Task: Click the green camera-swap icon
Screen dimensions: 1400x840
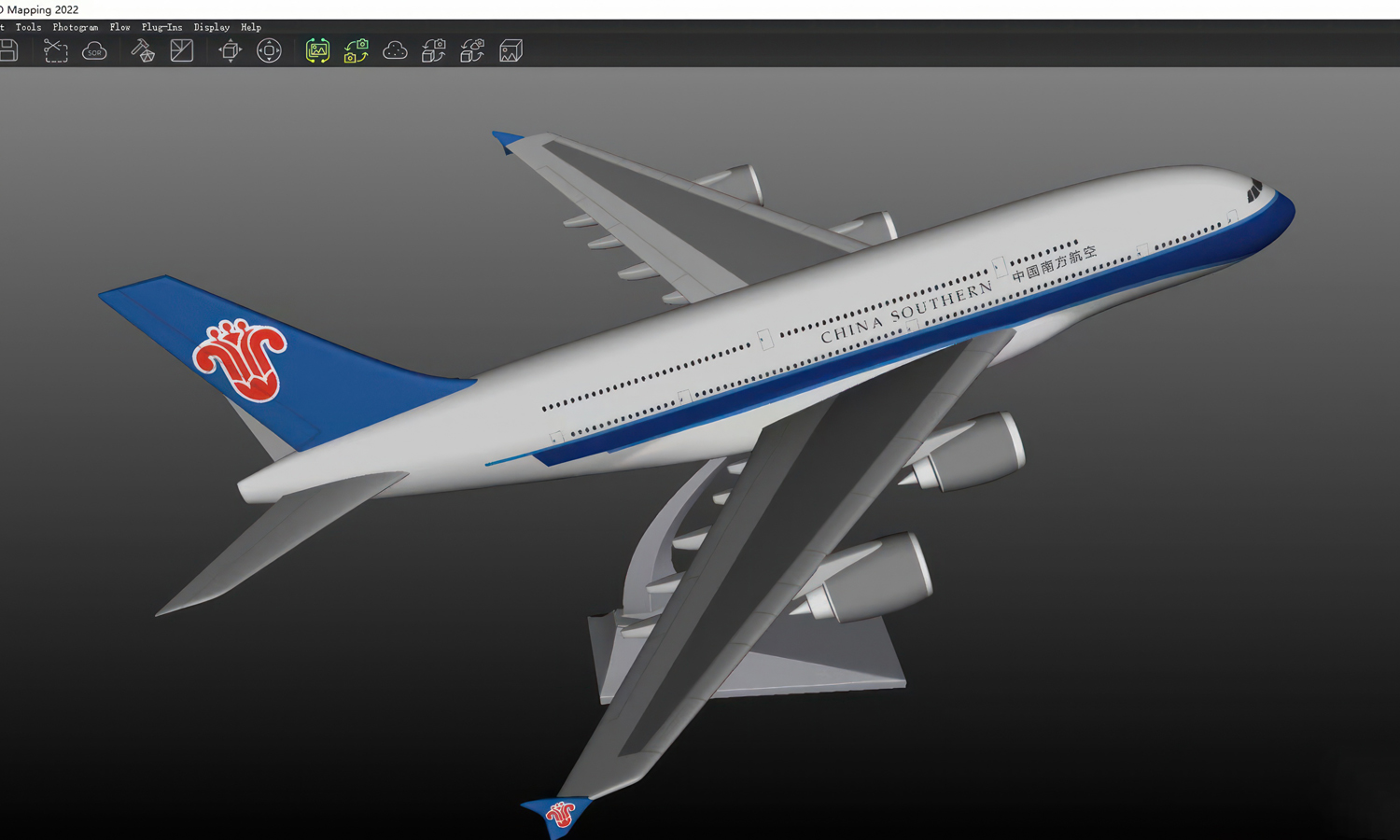Action: (356, 50)
